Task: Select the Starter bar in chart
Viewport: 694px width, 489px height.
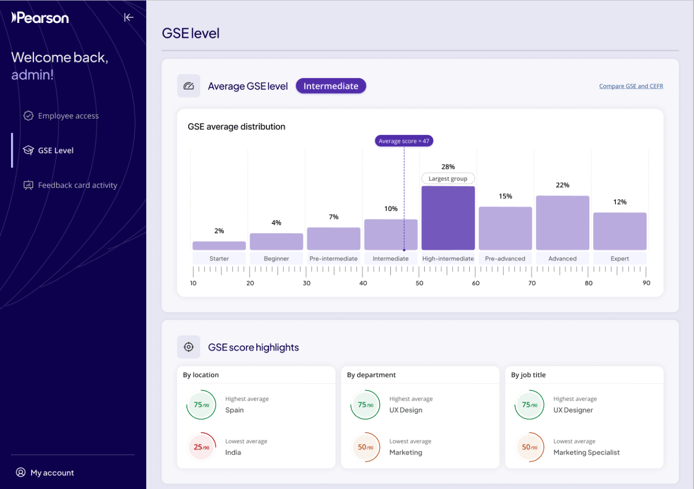Action: (x=219, y=245)
